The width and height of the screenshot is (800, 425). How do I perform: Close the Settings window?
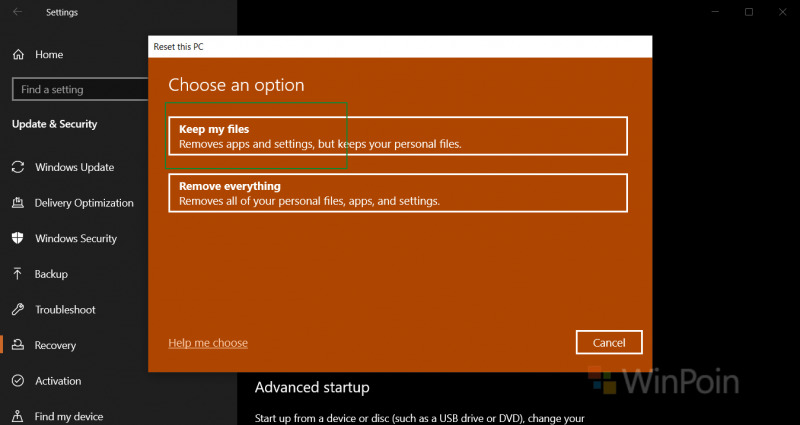(782, 12)
